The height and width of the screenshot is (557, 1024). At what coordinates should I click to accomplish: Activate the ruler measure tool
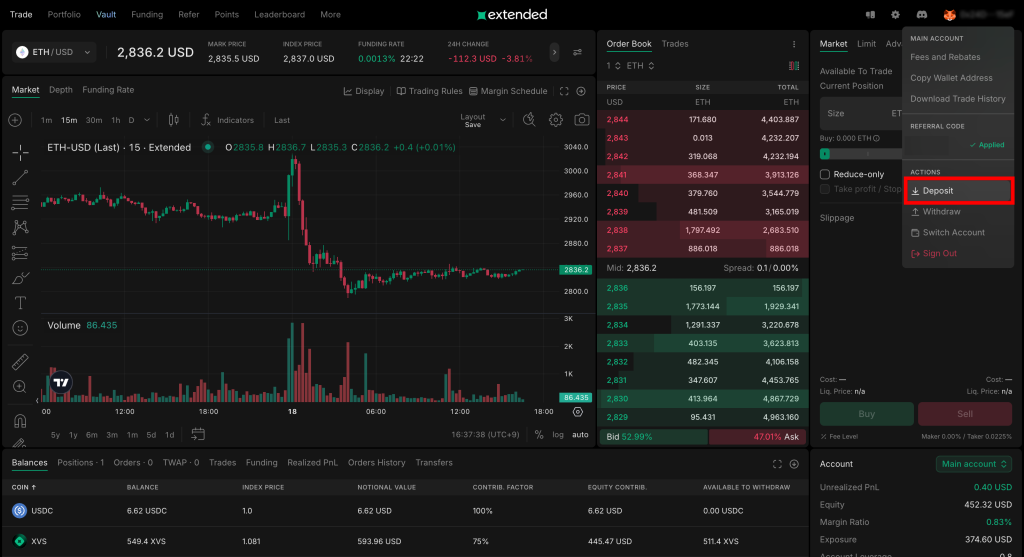(x=20, y=361)
